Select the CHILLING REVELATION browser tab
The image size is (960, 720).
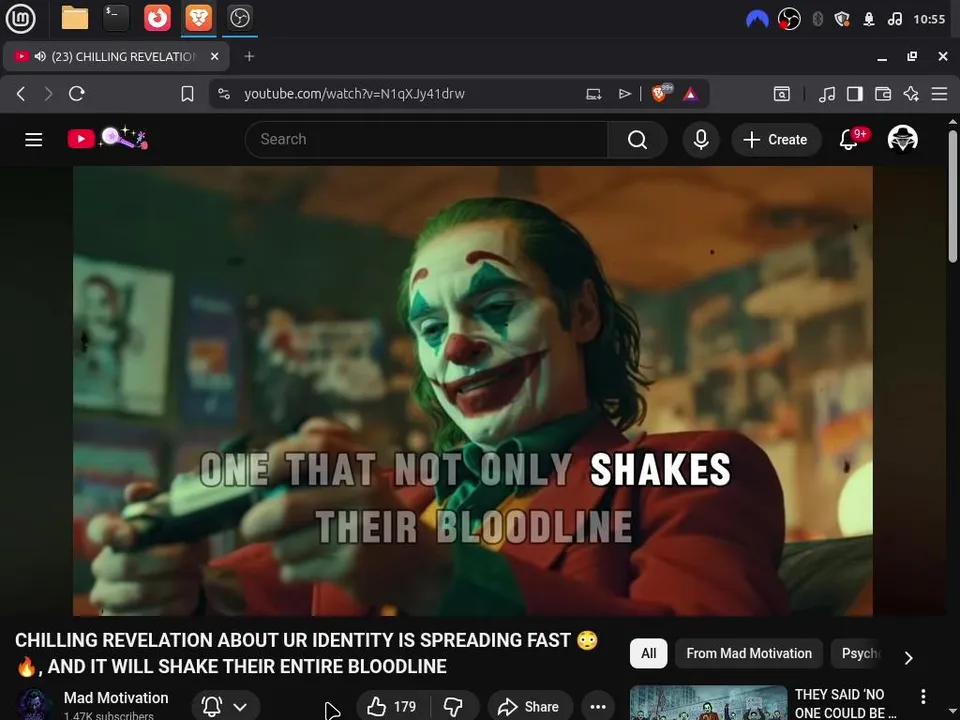pyautogui.click(x=116, y=56)
